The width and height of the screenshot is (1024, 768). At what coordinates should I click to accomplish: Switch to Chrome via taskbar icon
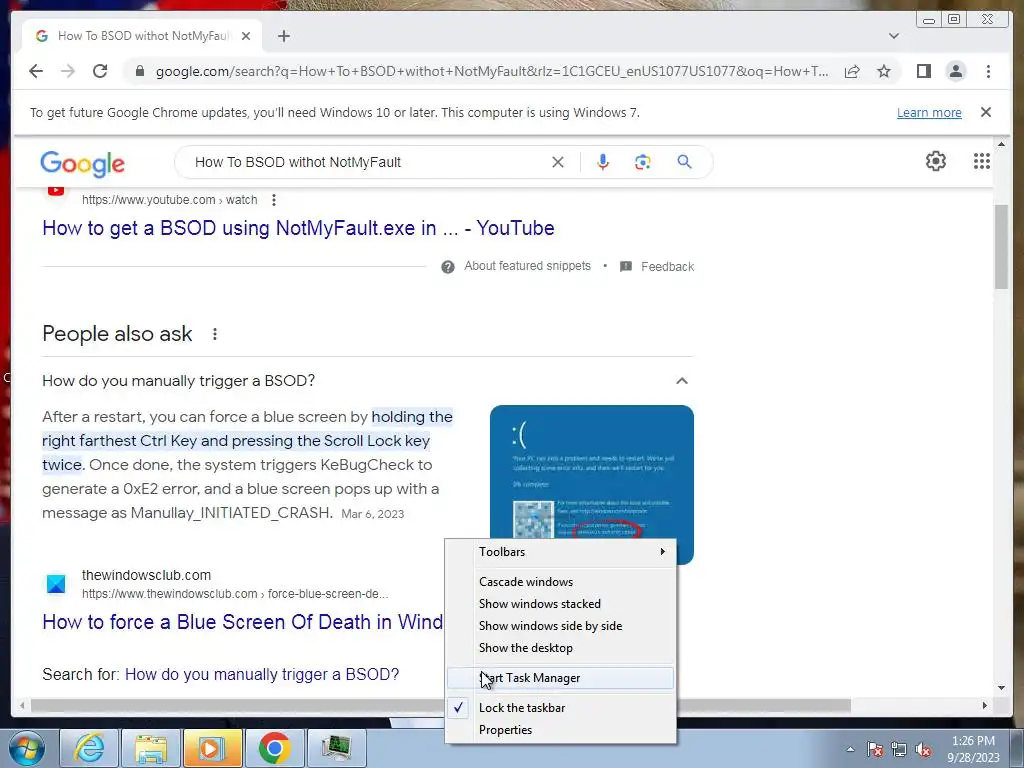274,748
